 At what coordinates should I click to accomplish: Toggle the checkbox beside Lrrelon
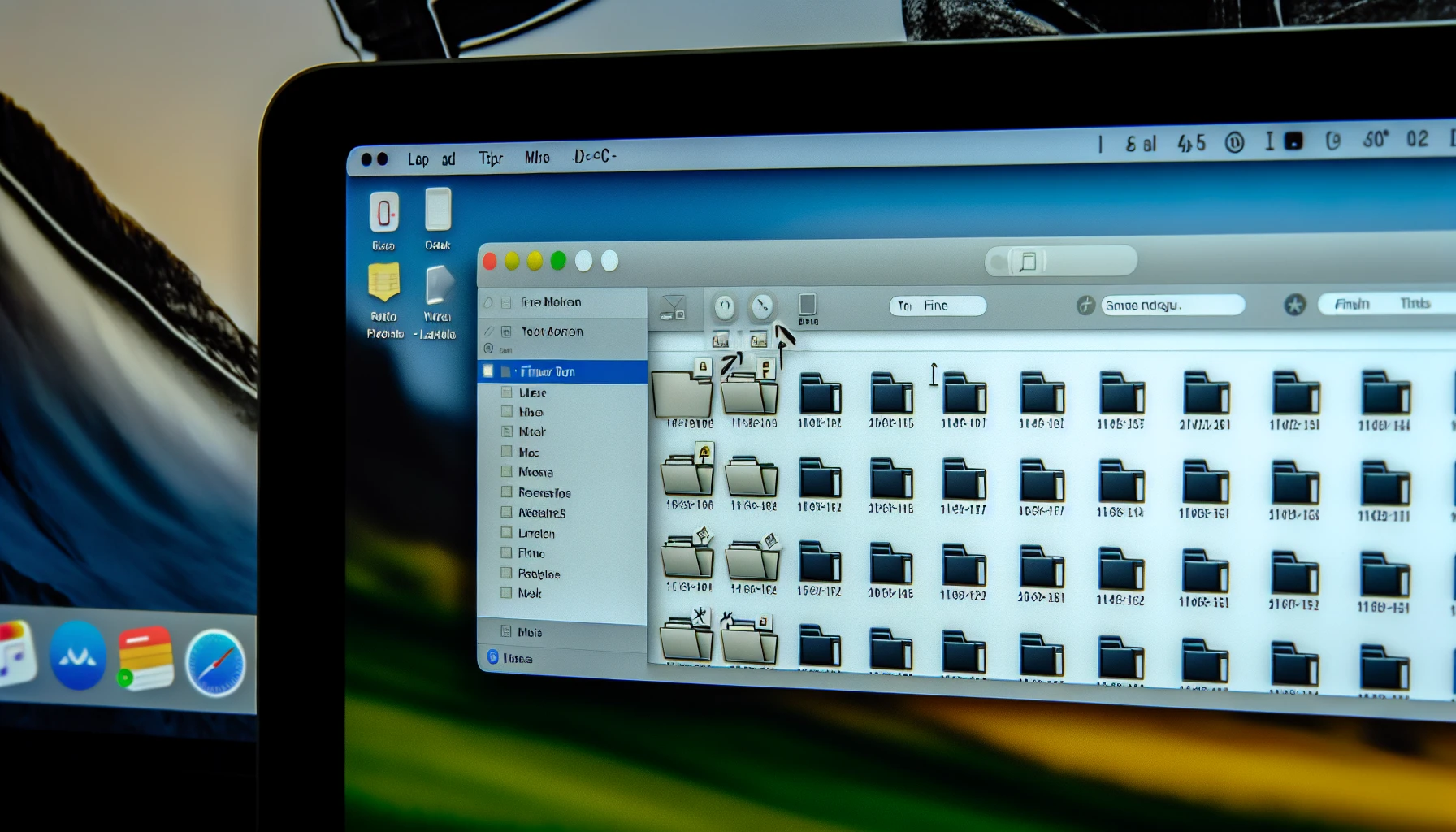(x=507, y=533)
